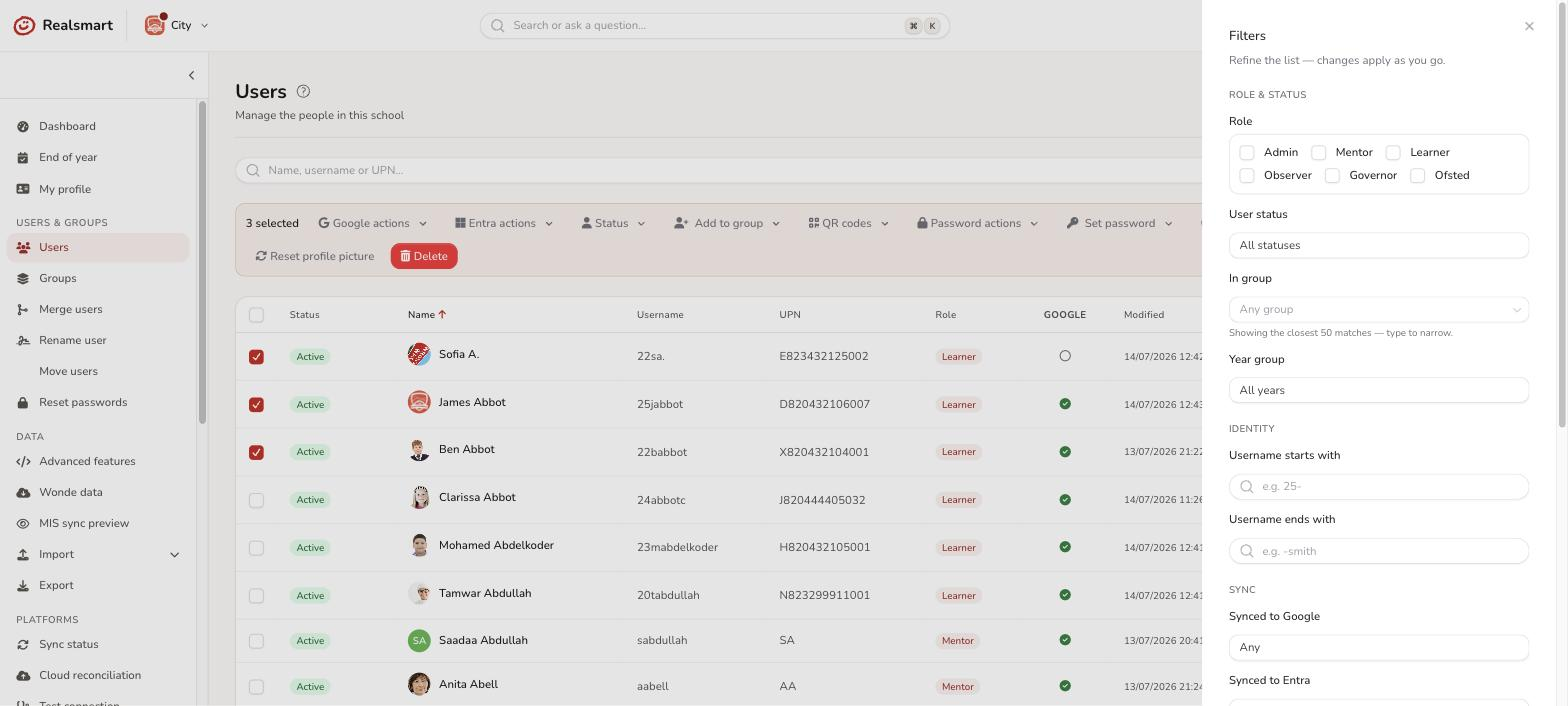The width and height of the screenshot is (1568, 706).
Task: Click Sofia A.'s profile avatar
Action: click(419, 354)
